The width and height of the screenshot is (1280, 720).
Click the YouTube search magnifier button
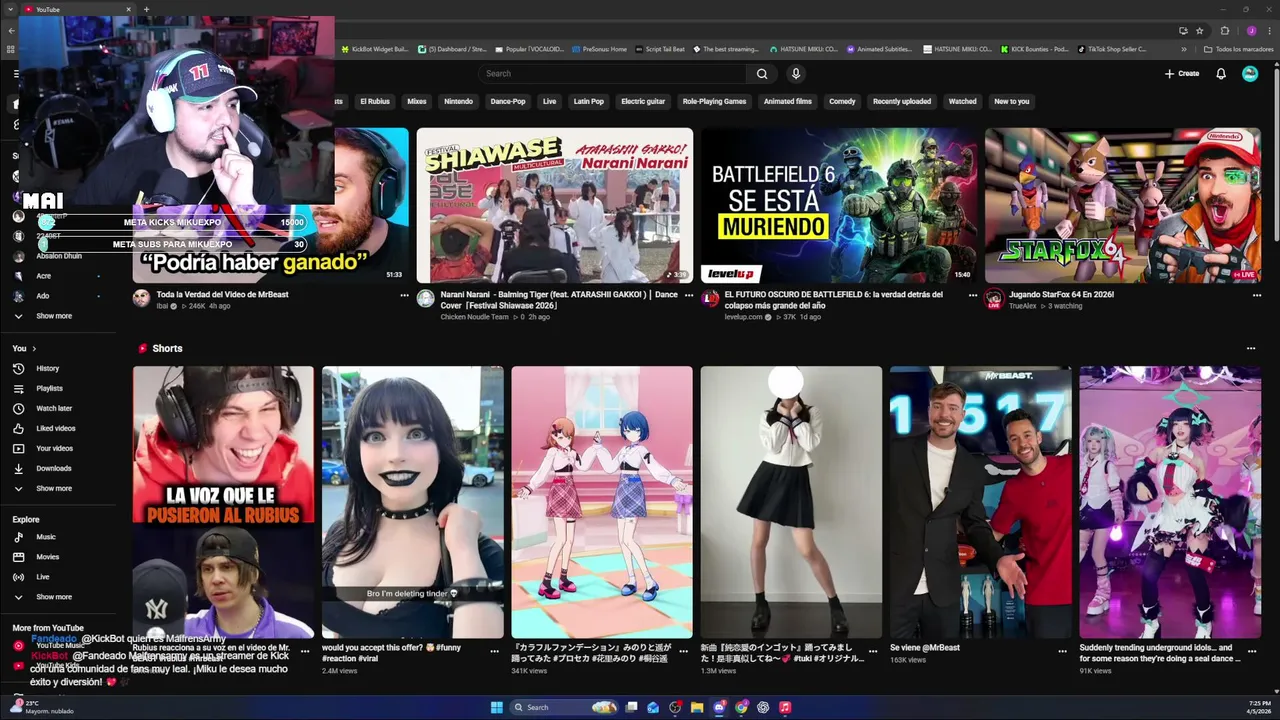[762, 73]
